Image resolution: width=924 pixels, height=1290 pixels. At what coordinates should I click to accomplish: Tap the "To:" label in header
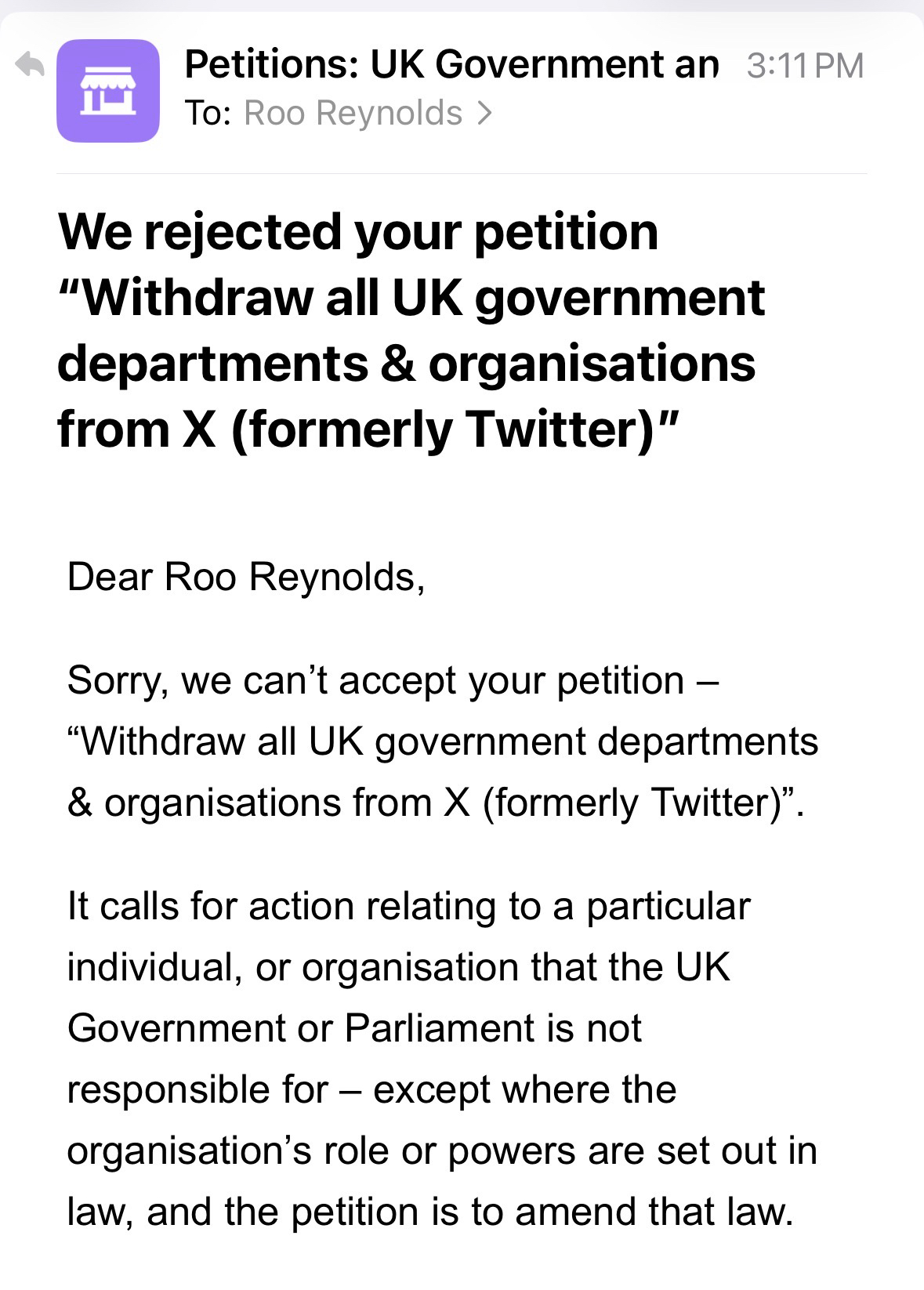208,114
